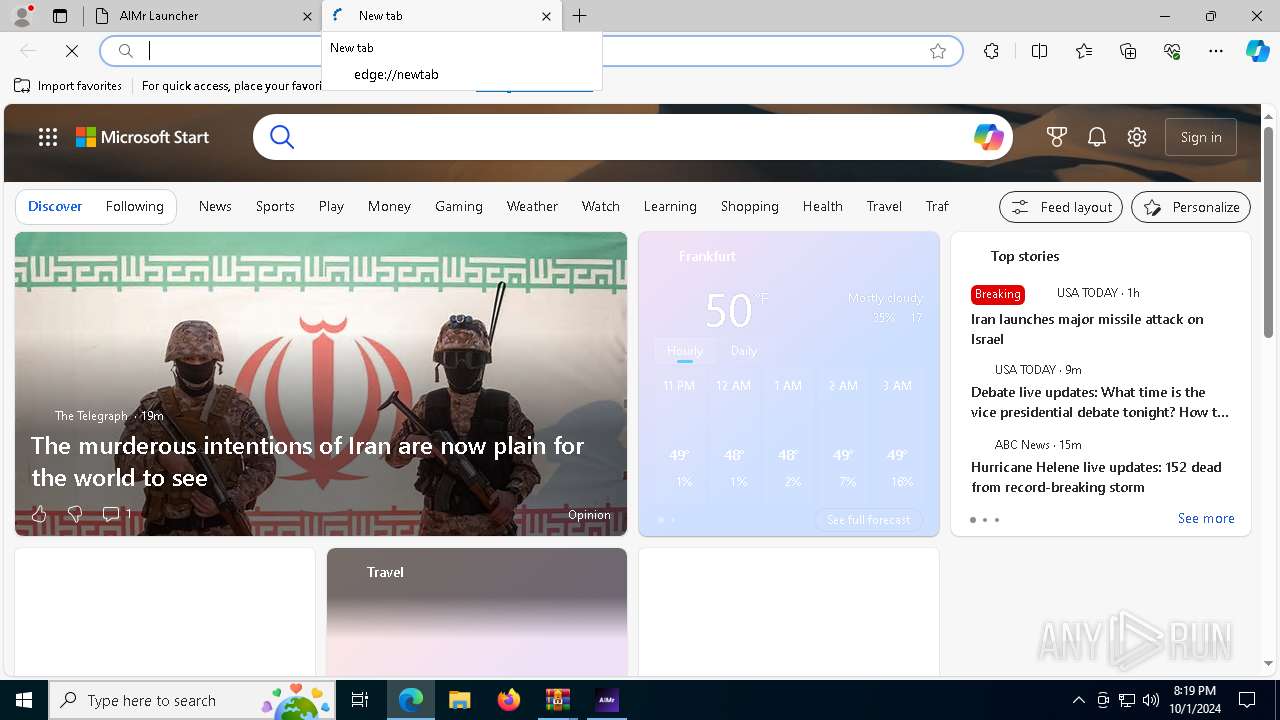Select the Following feed tab
This screenshot has width=1280, height=720.
coord(134,206)
